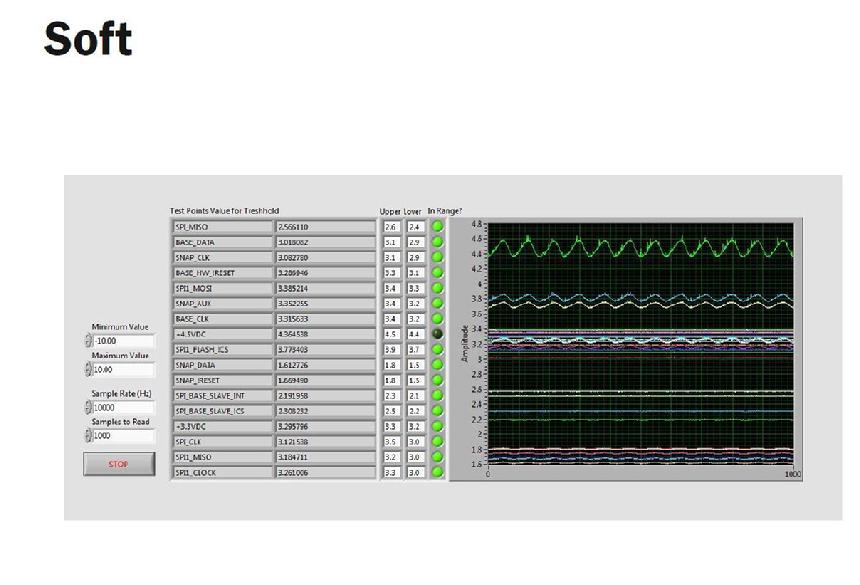The image size is (860, 585).
Task: Select the SPI1_CLOCK test point name
Action: tap(222, 472)
